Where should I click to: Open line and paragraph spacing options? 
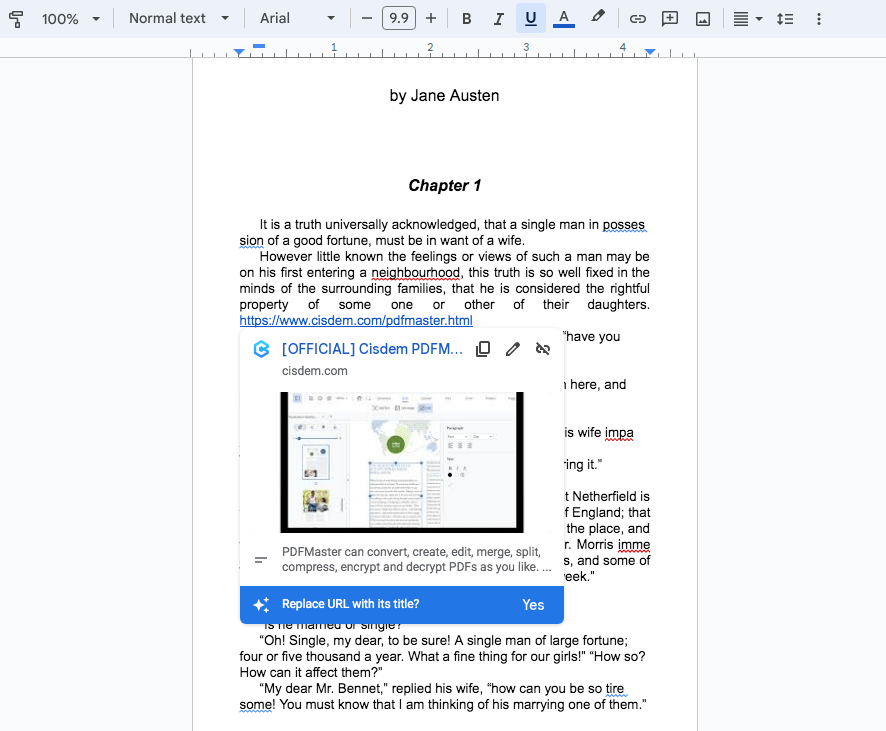click(x=785, y=19)
